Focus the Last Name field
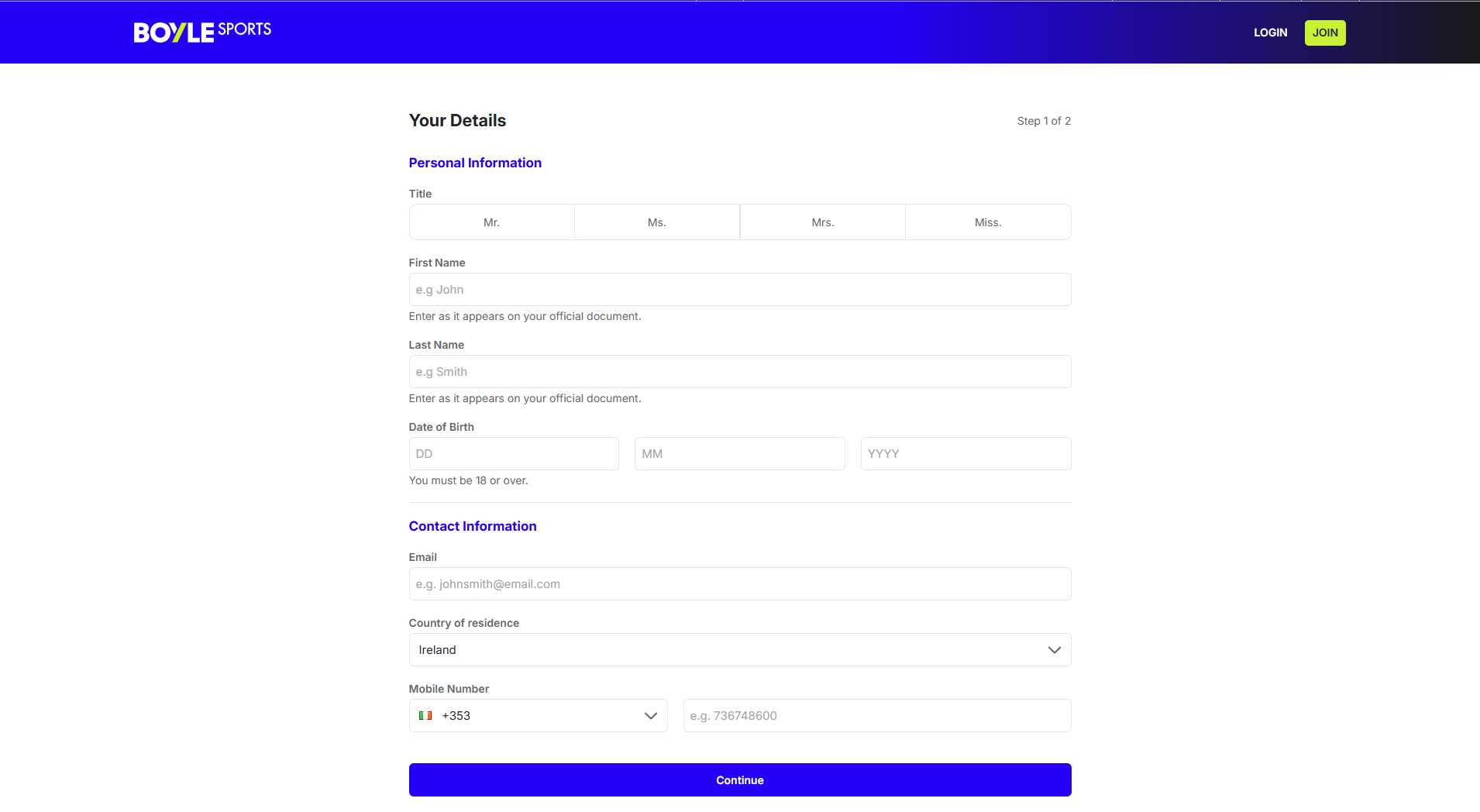 point(740,372)
